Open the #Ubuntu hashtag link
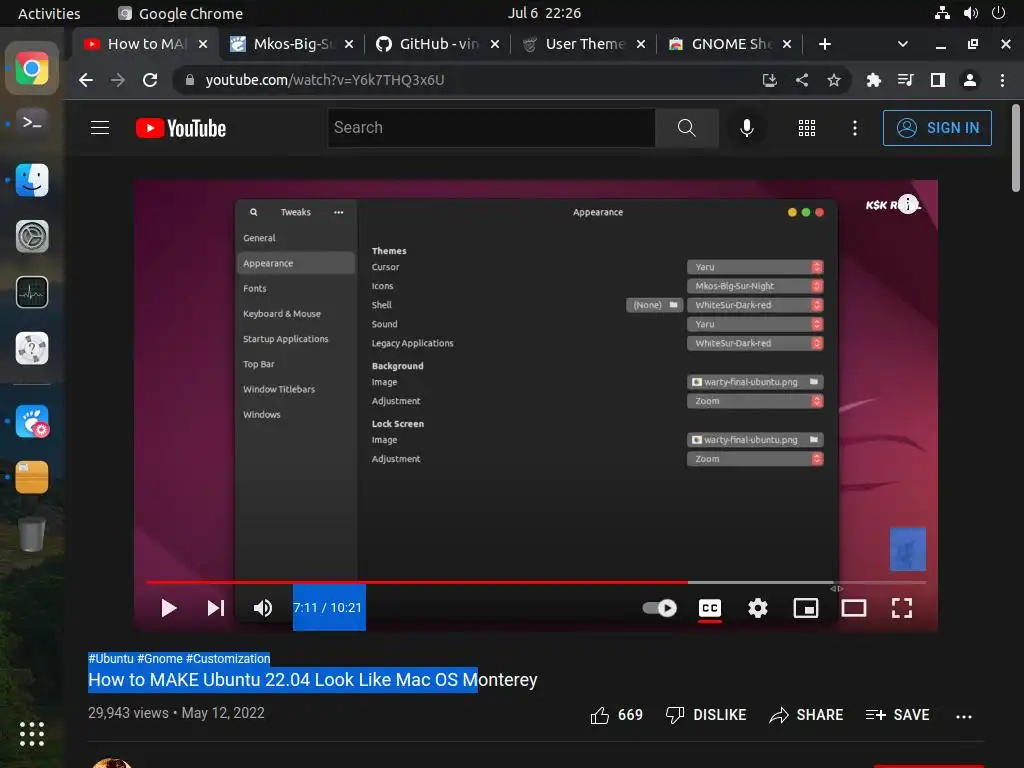This screenshot has height=768, width=1024. pyautogui.click(x=110, y=658)
